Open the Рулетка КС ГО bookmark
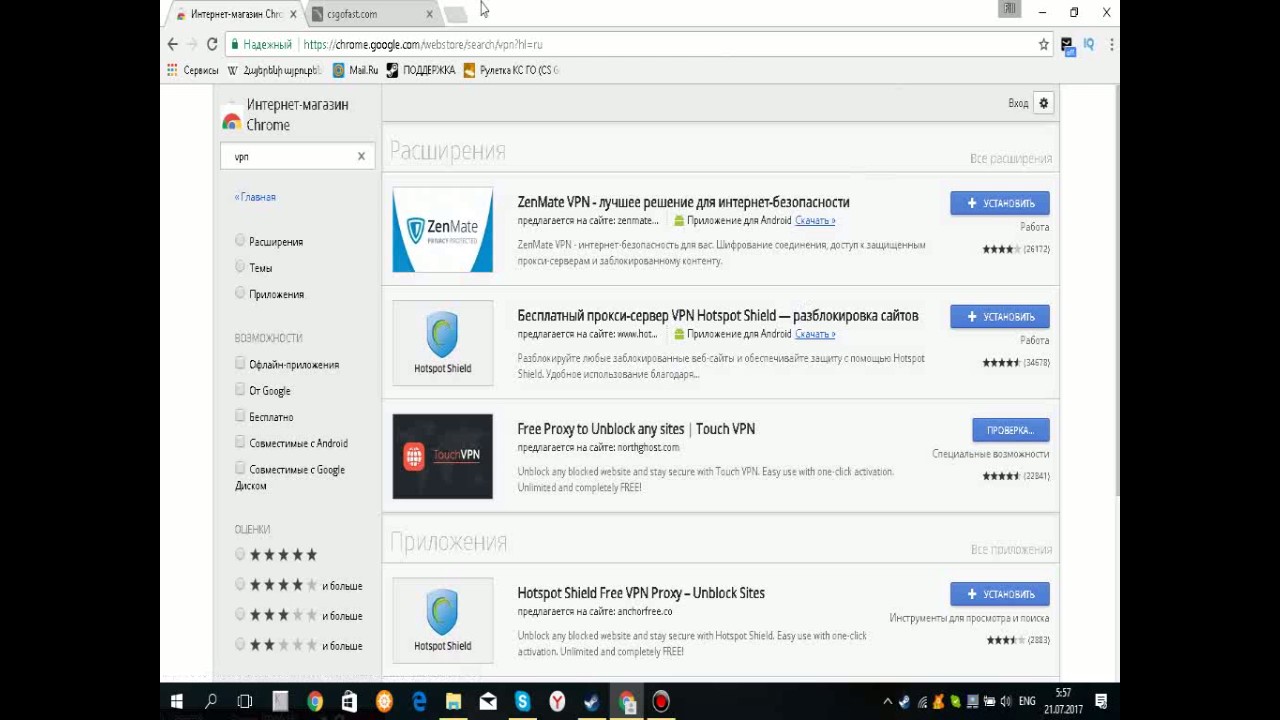This screenshot has width=1280, height=720. pos(511,70)
